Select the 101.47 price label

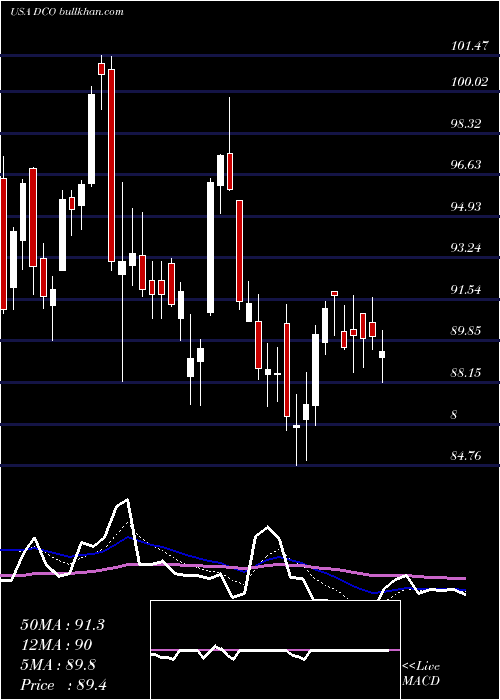tap(470, 46)
